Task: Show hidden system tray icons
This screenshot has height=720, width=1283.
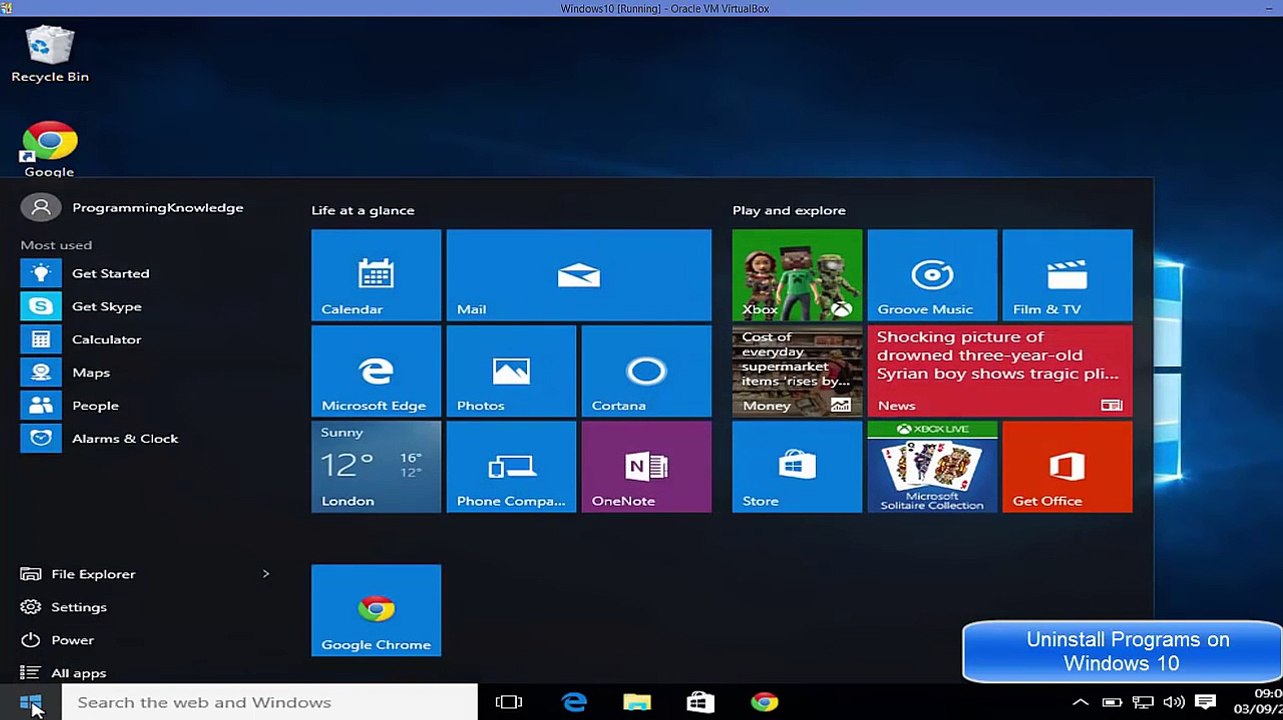Action: pyautogui.click(x=1080, y=702)
